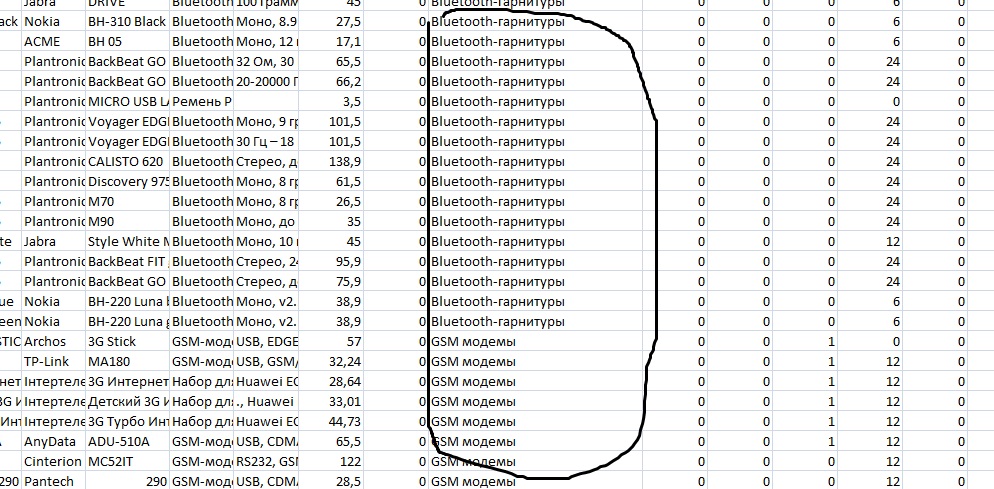Select the 'BH 05' model cell
Image resolution: width=994 pixels, height=489 pixels.
pyautogui.click(x=127, y=42)
